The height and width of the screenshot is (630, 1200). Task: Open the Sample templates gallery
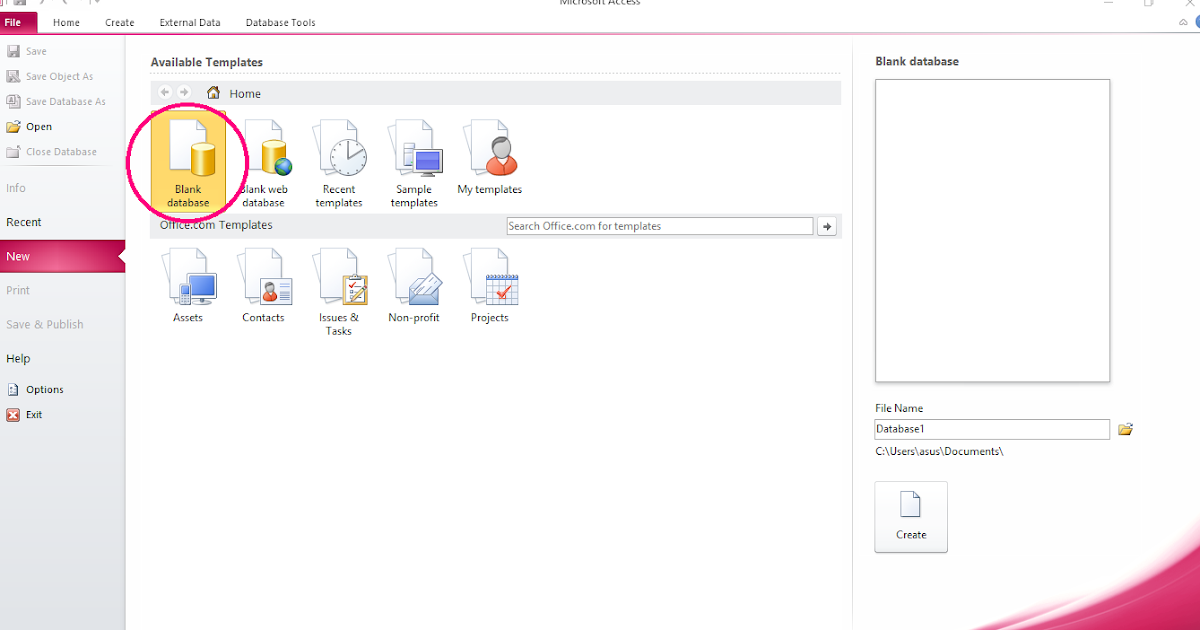414,160
